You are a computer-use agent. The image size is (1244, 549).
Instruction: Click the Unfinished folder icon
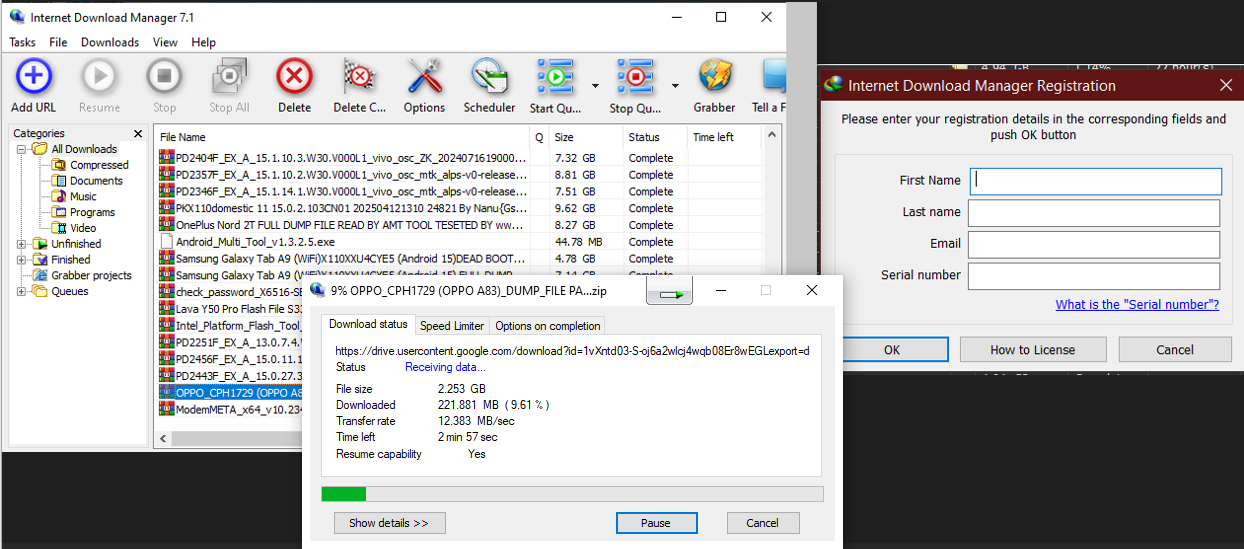40,244
